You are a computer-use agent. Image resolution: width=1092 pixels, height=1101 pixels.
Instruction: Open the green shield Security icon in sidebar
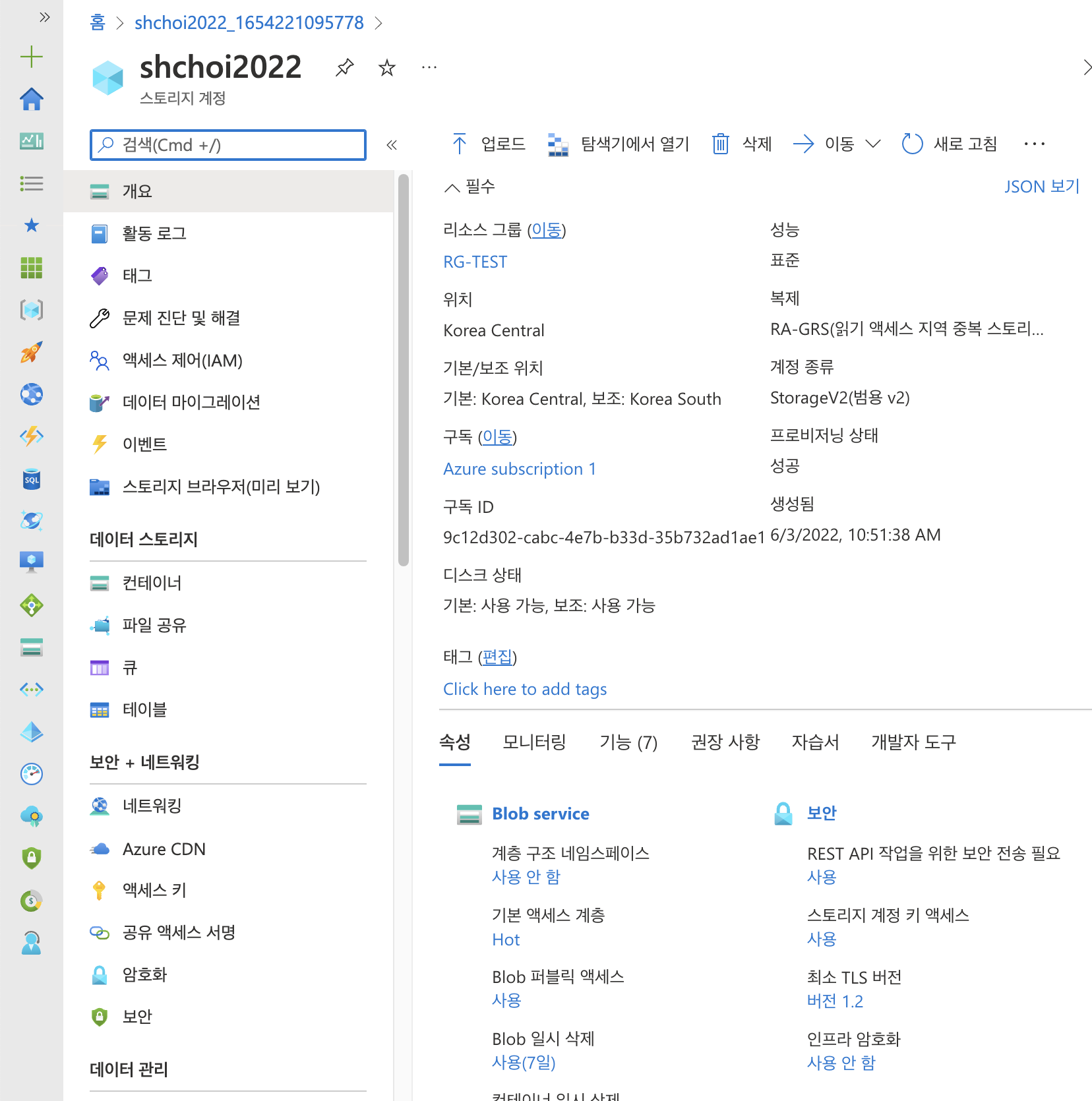pyautogui.click(x=32, y=858)
